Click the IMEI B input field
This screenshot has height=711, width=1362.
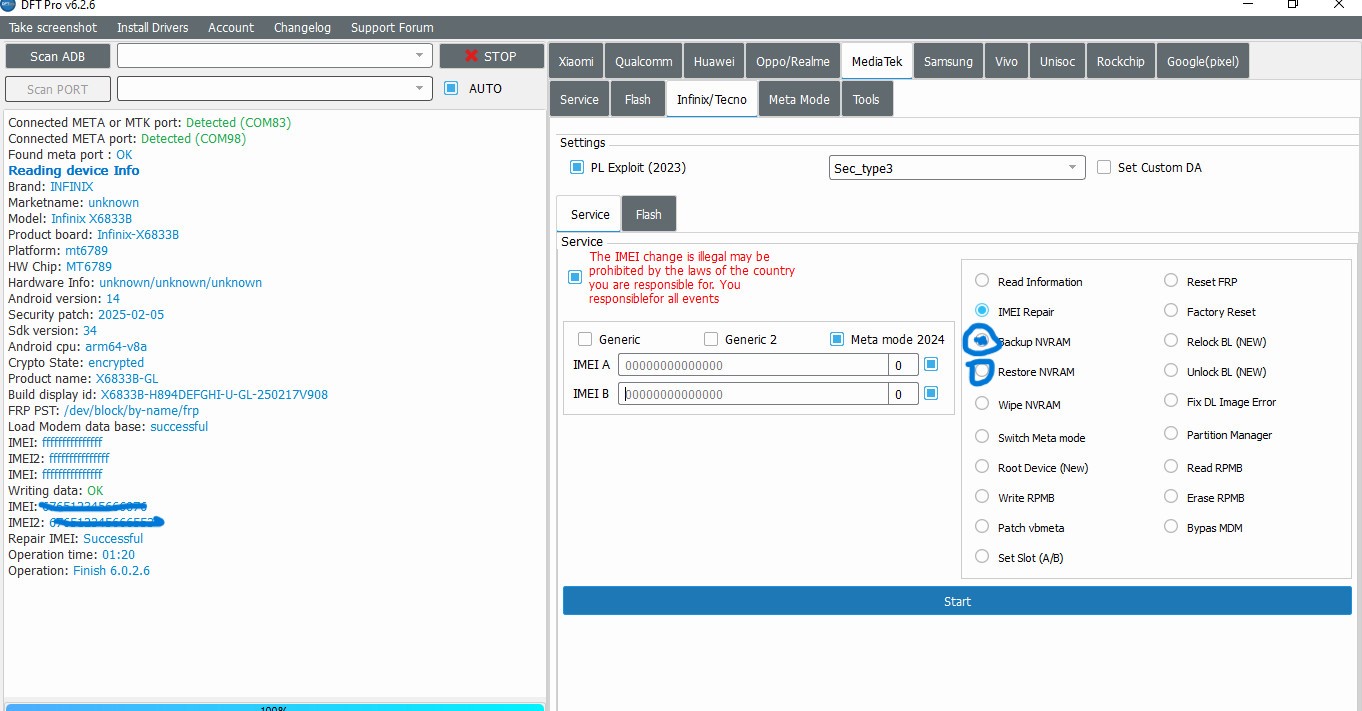pyautogui.click(x=753, y=394)
